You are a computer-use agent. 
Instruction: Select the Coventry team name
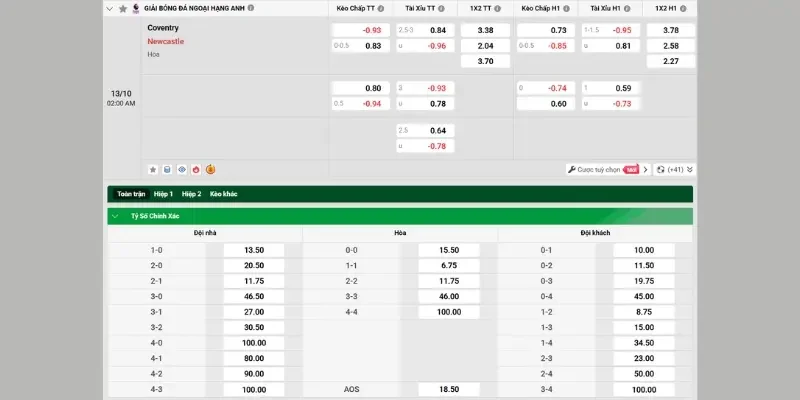pos(163,28)
